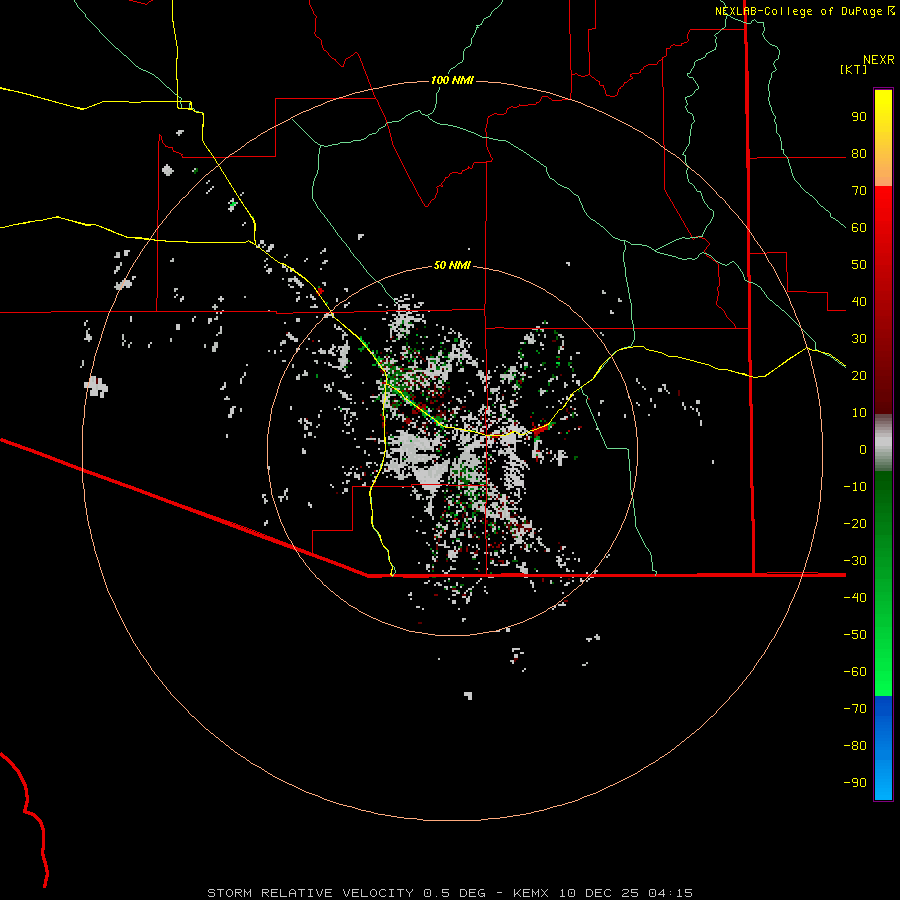Screen dimensions: 900x900
Task: Click the 90 value on velocity scale
Action: point(859,117)
